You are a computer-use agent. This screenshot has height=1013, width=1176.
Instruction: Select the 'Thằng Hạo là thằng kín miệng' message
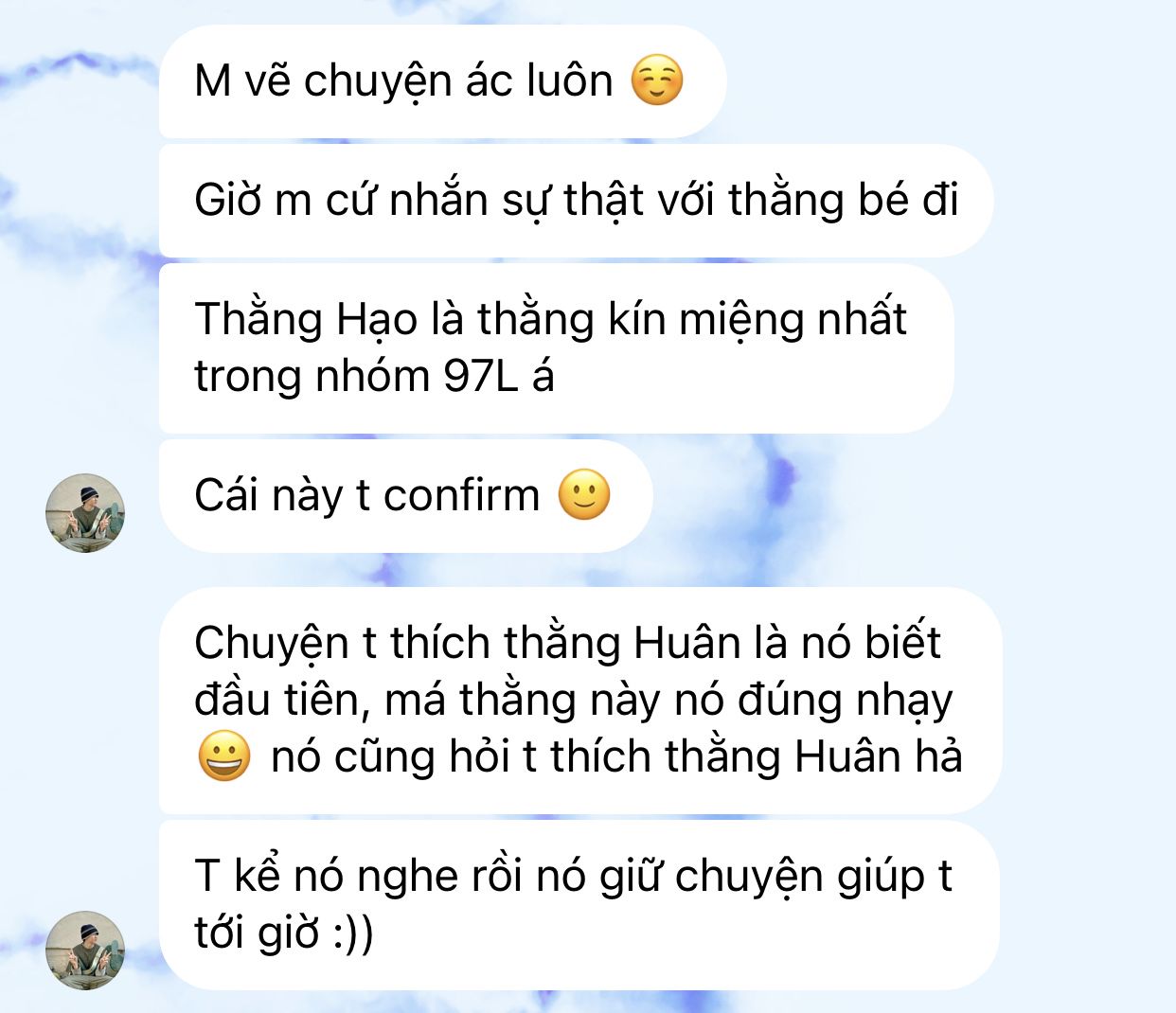click(556, 348)
